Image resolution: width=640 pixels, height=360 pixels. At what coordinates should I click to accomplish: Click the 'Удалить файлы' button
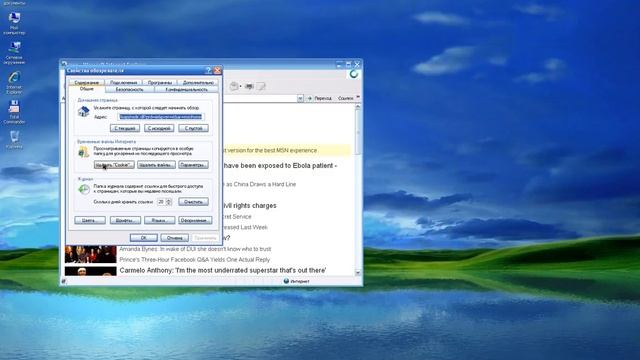(x=156, y=165)
